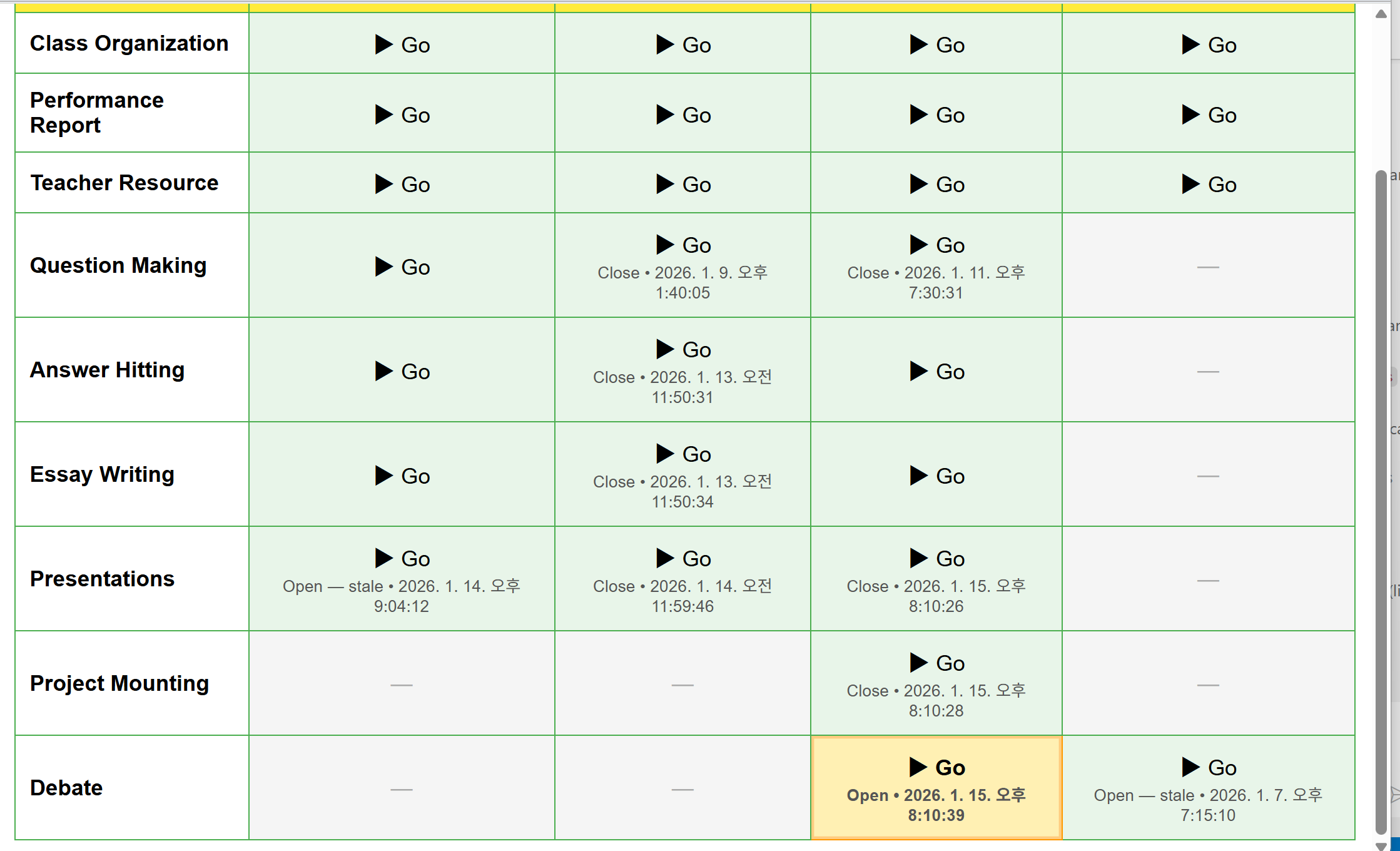Image resolution: width=1400 pixels, height=851 pixels.
Task: Open Question Making Go closed at 1:40:05
Action: pos(682,245)
